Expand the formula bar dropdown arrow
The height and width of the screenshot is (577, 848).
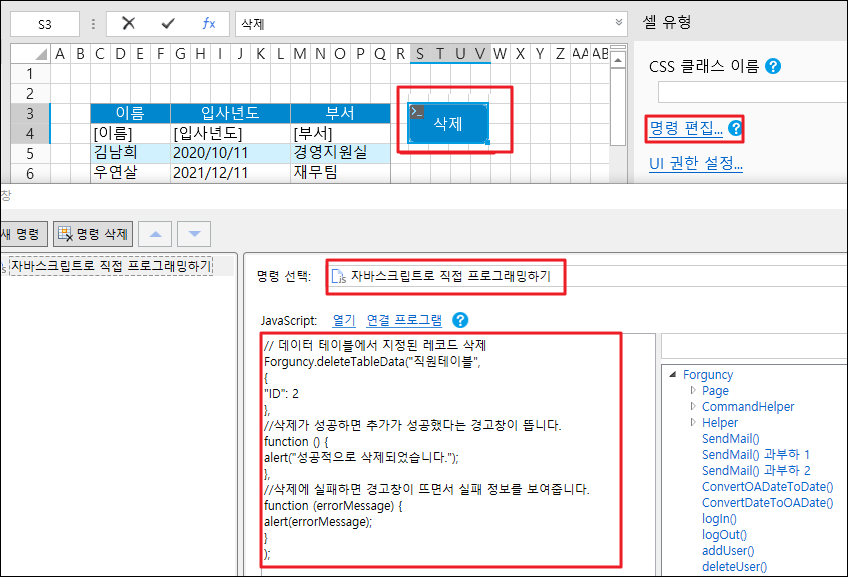(x=618, y=23)
